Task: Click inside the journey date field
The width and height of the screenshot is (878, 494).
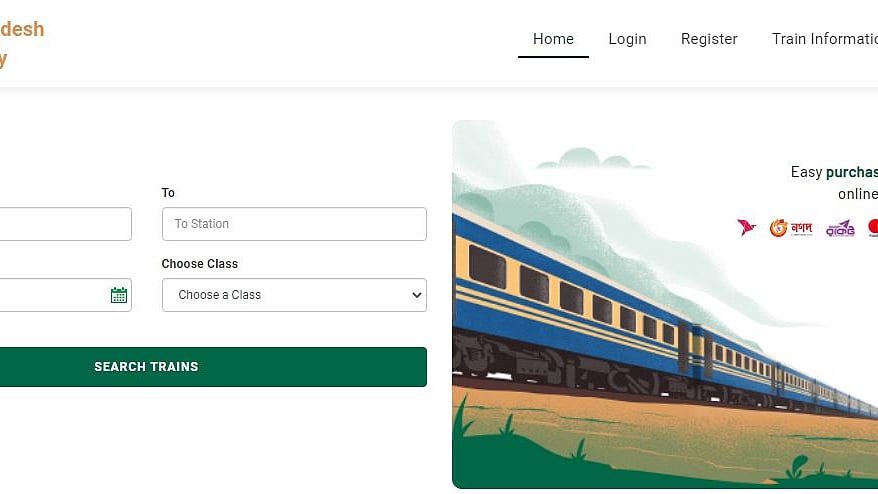Action: [x=50, y=295]
